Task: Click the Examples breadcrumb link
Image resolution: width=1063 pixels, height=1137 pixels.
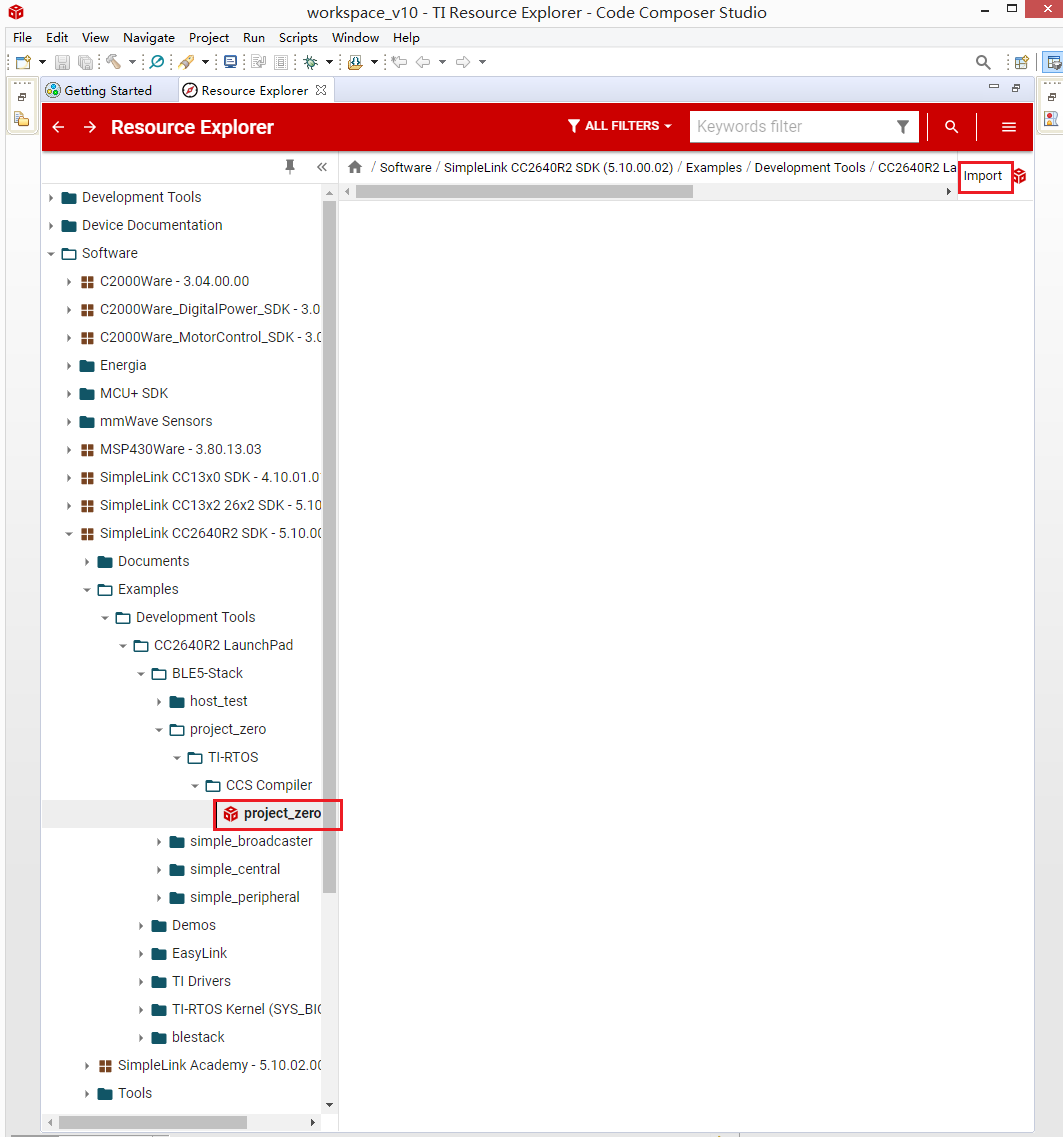Action: [x=714, y=168]
